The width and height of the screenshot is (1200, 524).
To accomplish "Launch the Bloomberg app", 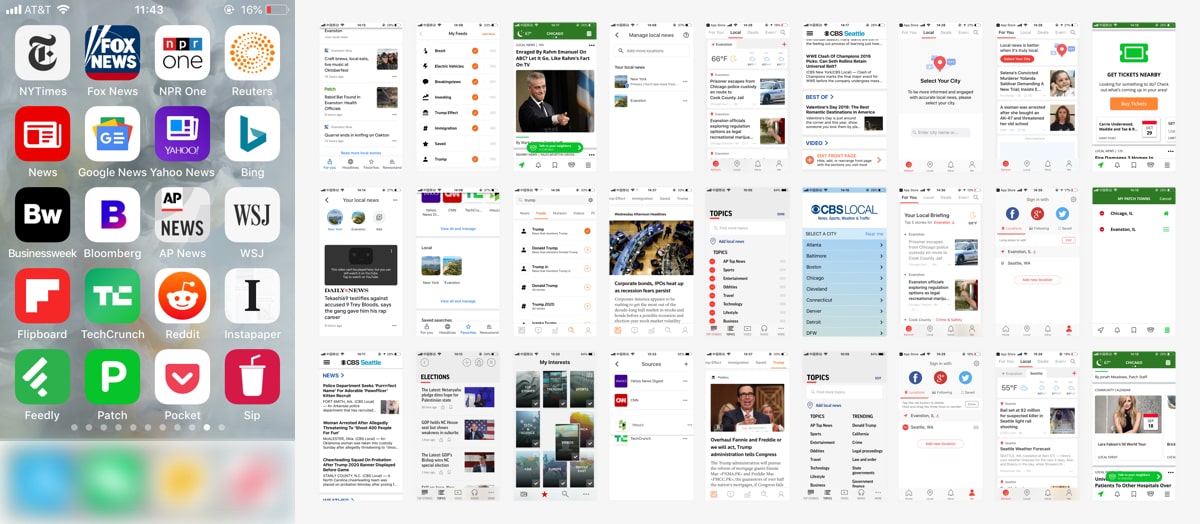I will point(112,214).
